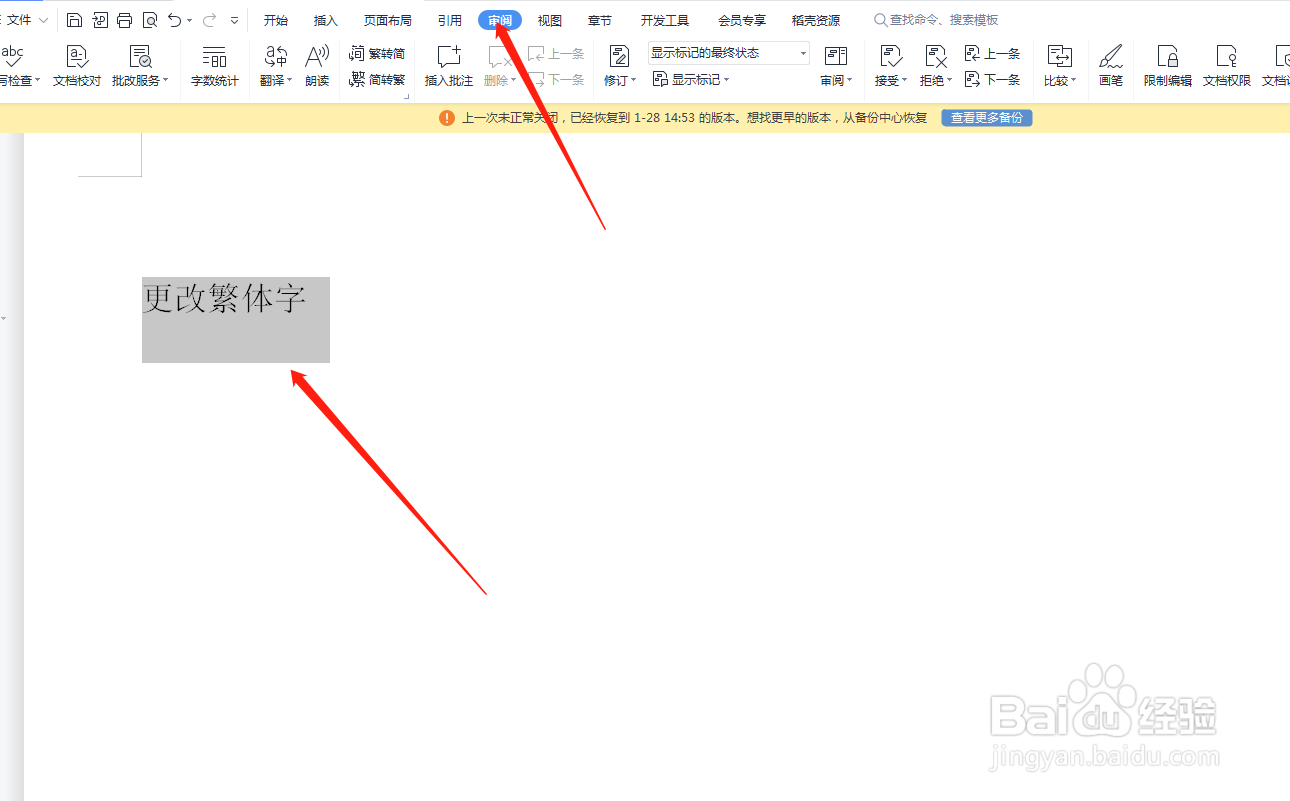Screen dimensions: 1290x801
Task: Open Chinese conversion dialog launcher corner icon
Action: point(407,96)
